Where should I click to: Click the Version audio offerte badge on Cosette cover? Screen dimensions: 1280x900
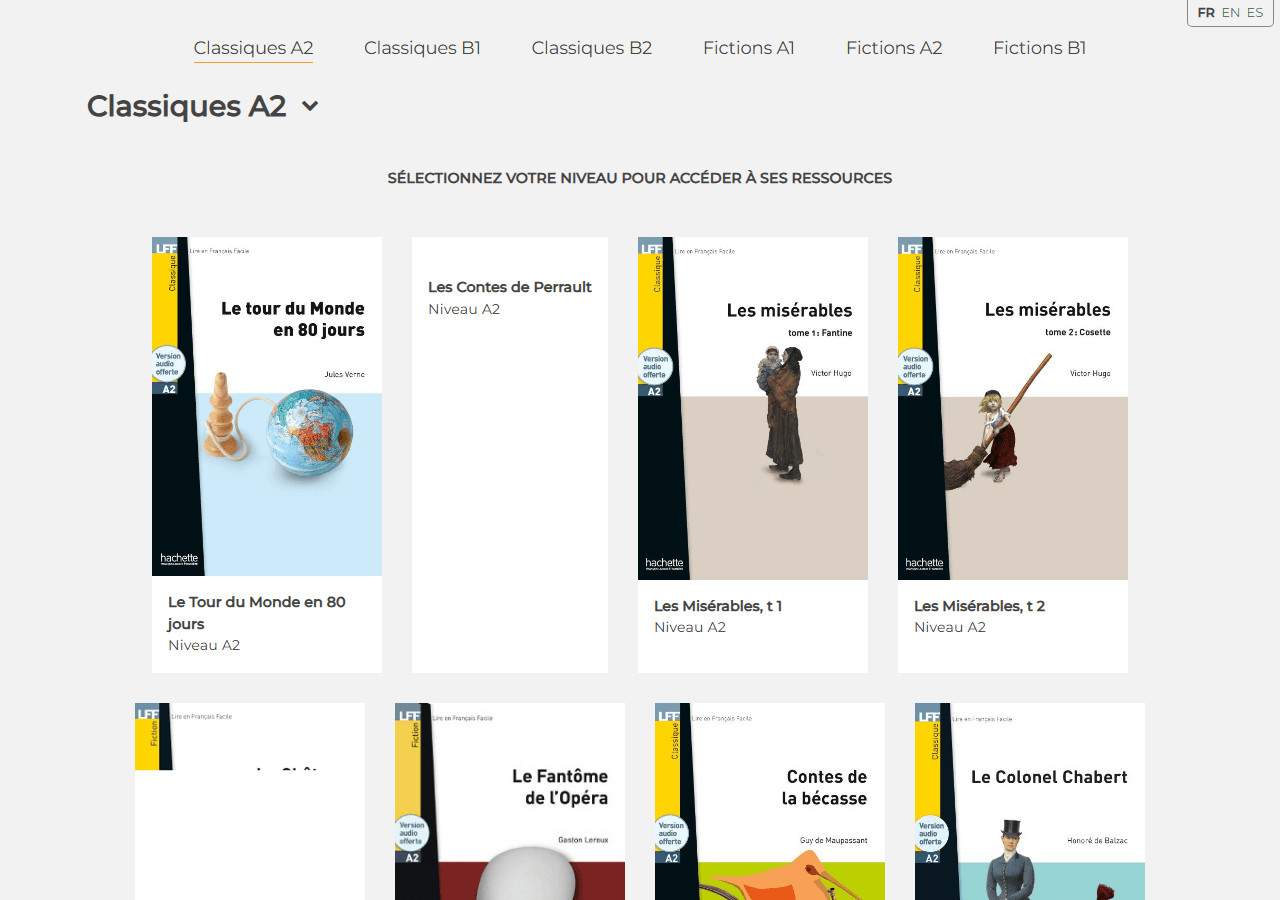(914, 366)
